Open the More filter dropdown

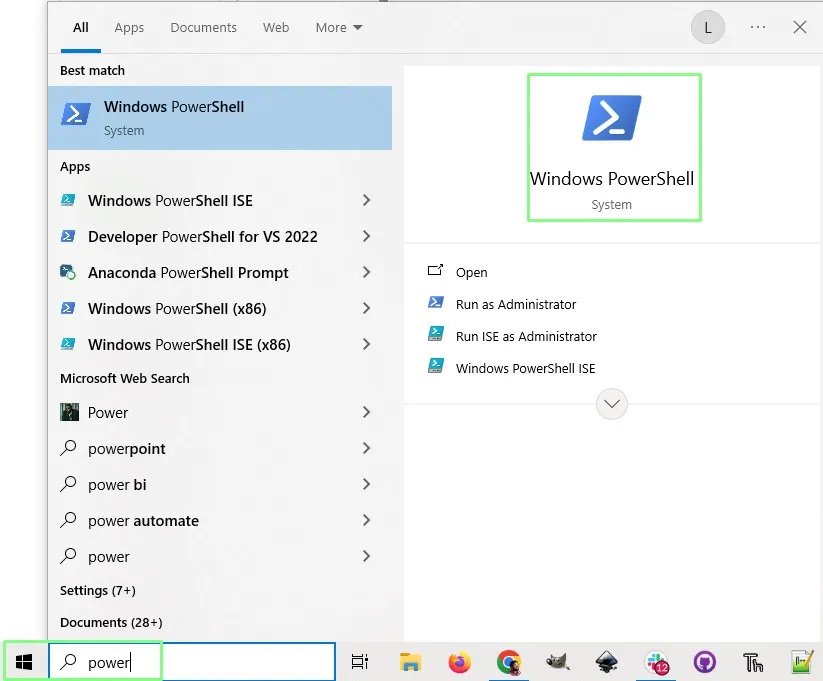(339, 28)
